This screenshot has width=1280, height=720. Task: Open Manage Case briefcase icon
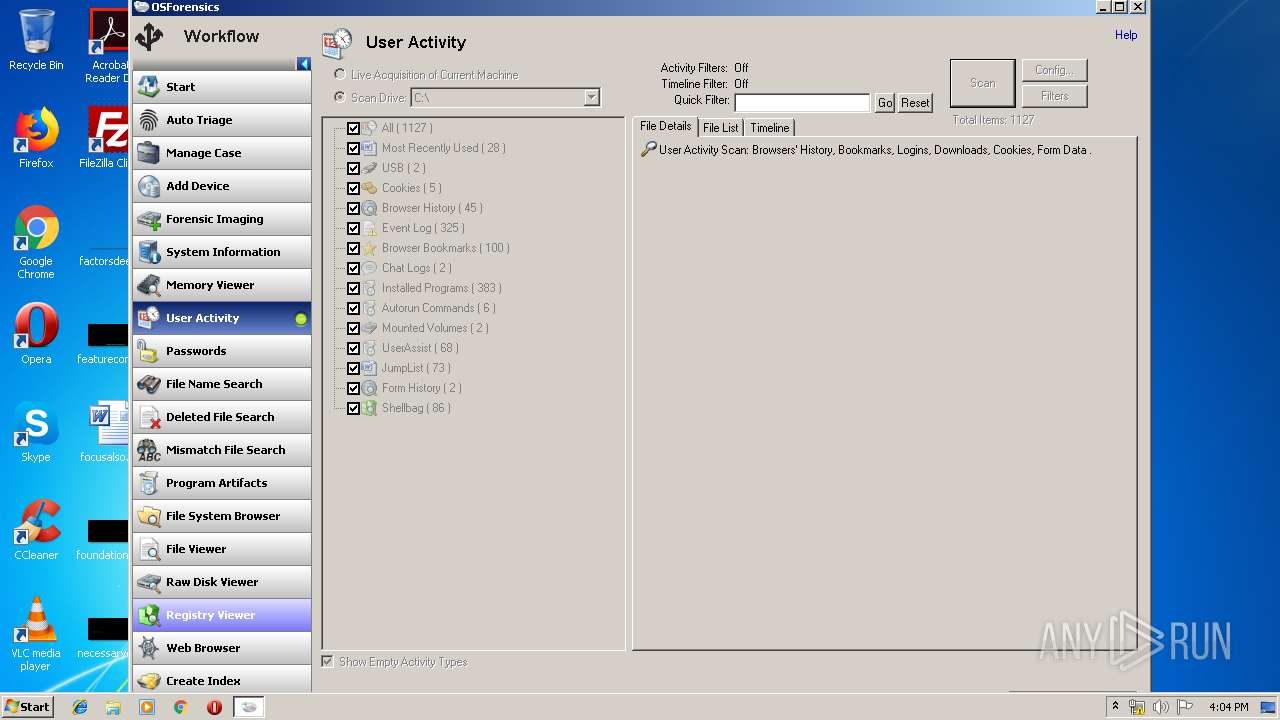149,153
